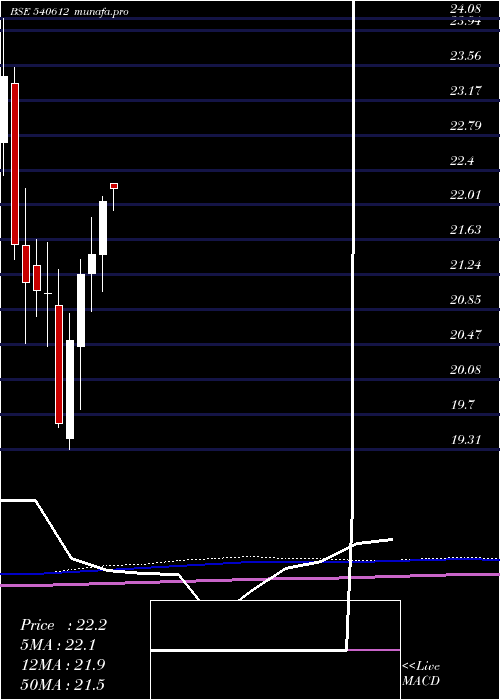The height and width of the screenshot is (700, 500).
Task: Click the 19.31 price axis label
Action: pyautogui.click(x=466, y=440)
